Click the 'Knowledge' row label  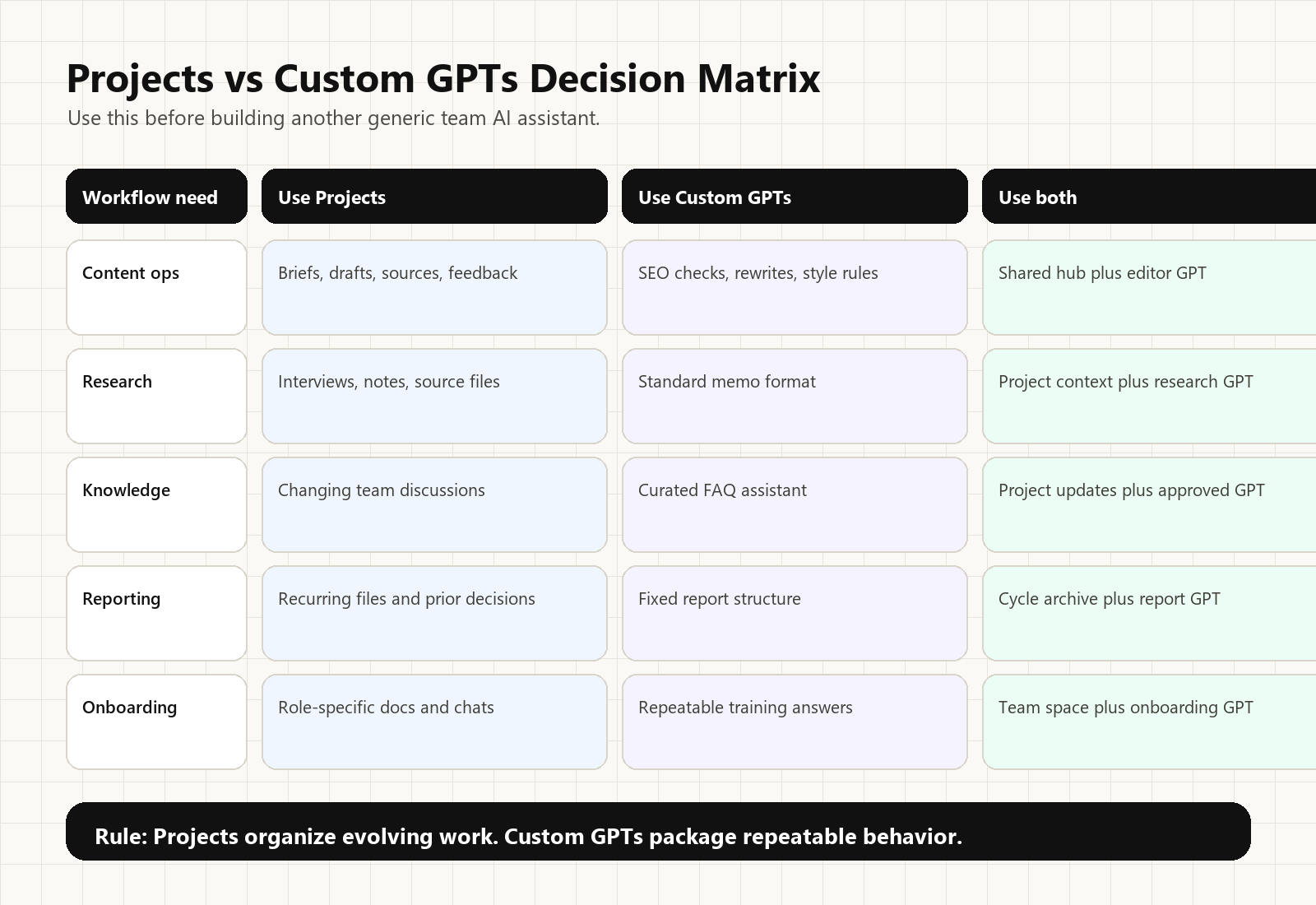[x=156, y=504]
